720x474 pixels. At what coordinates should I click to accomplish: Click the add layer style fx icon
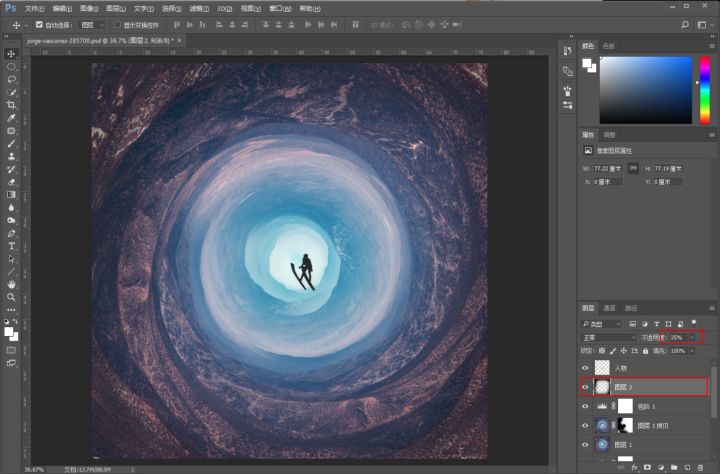coord(634,467)
